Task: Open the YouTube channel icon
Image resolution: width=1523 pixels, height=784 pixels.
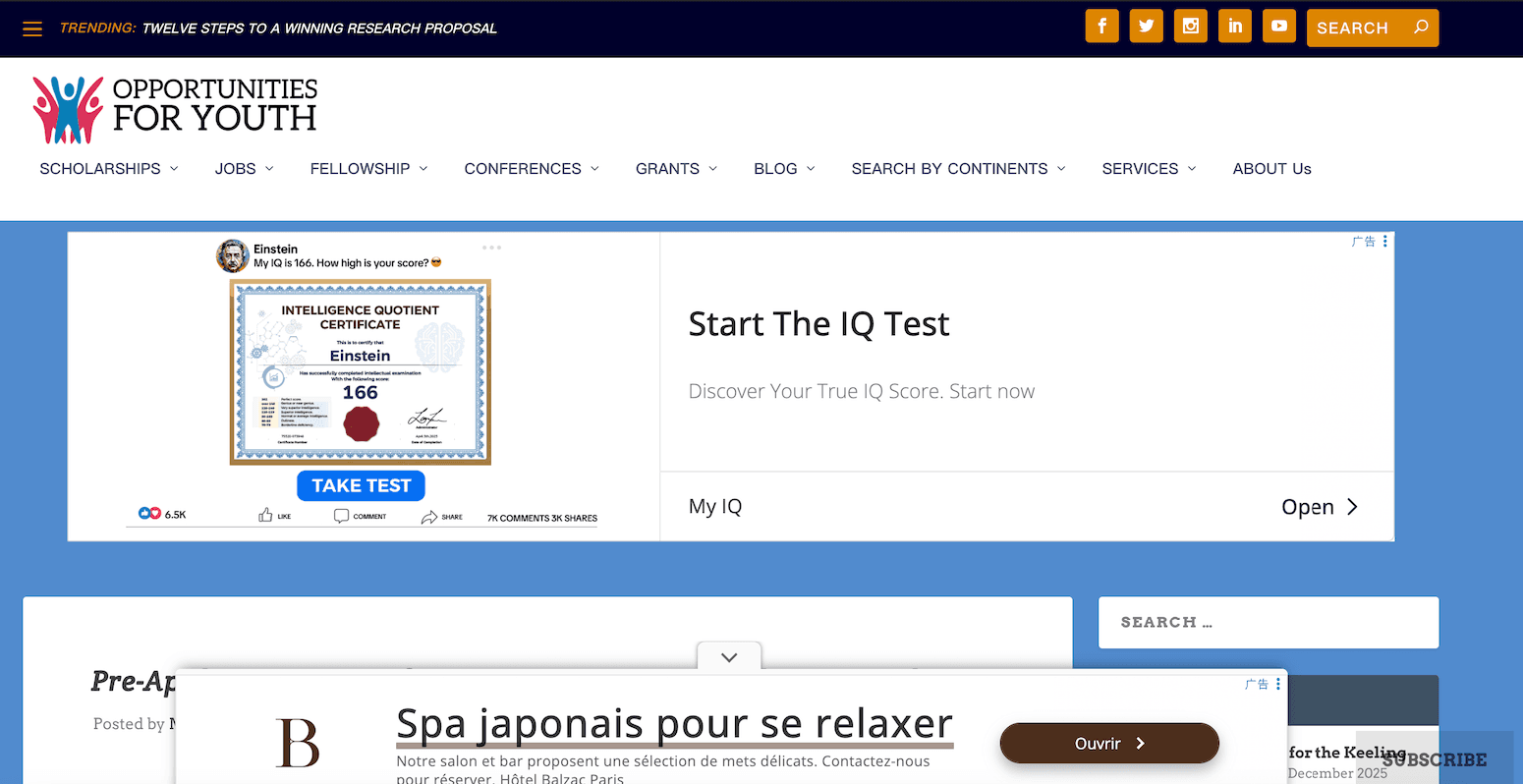Action: click(x=1279, y=27)
